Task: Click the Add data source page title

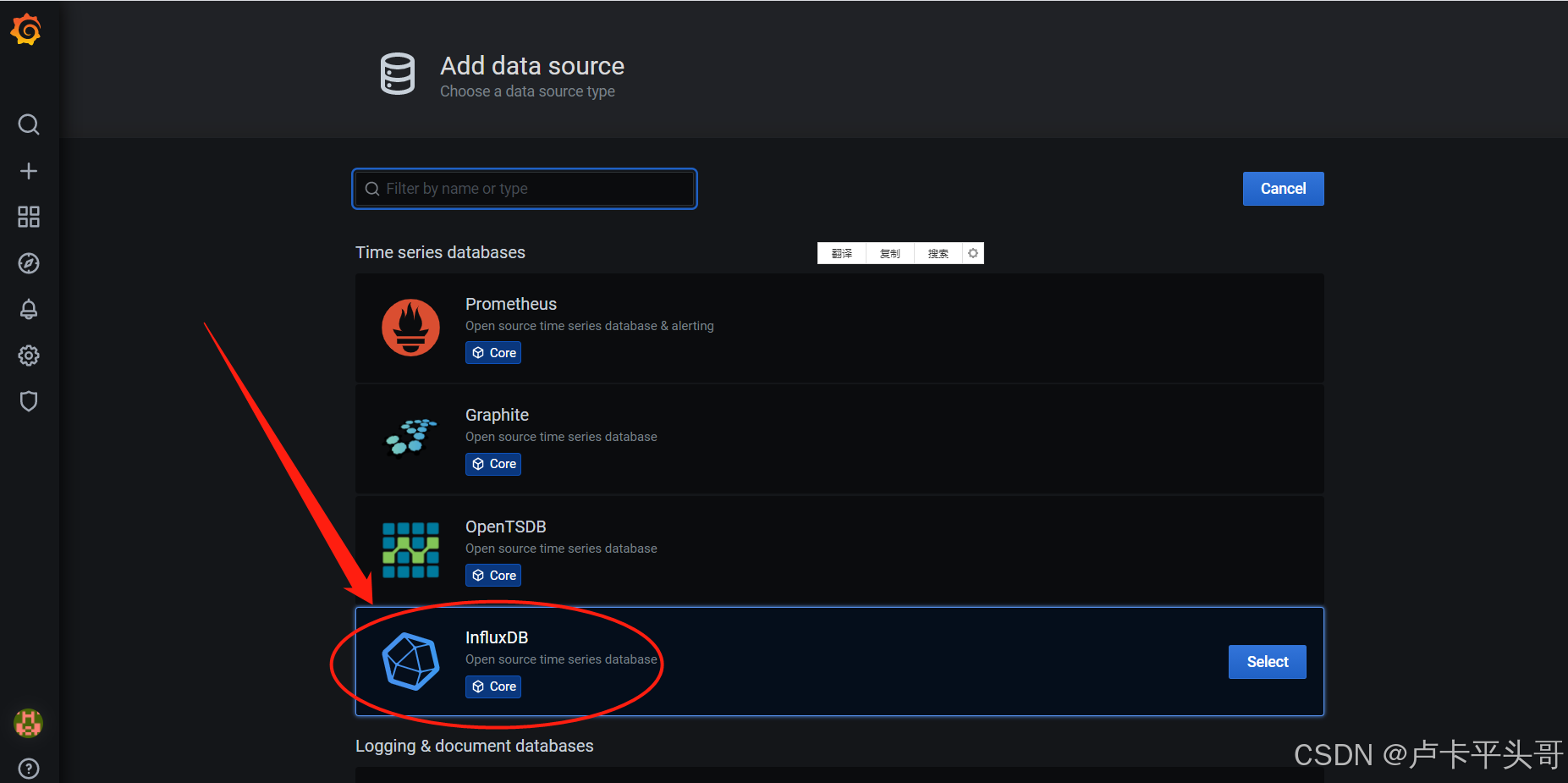Action: click(x=532, y=66)
